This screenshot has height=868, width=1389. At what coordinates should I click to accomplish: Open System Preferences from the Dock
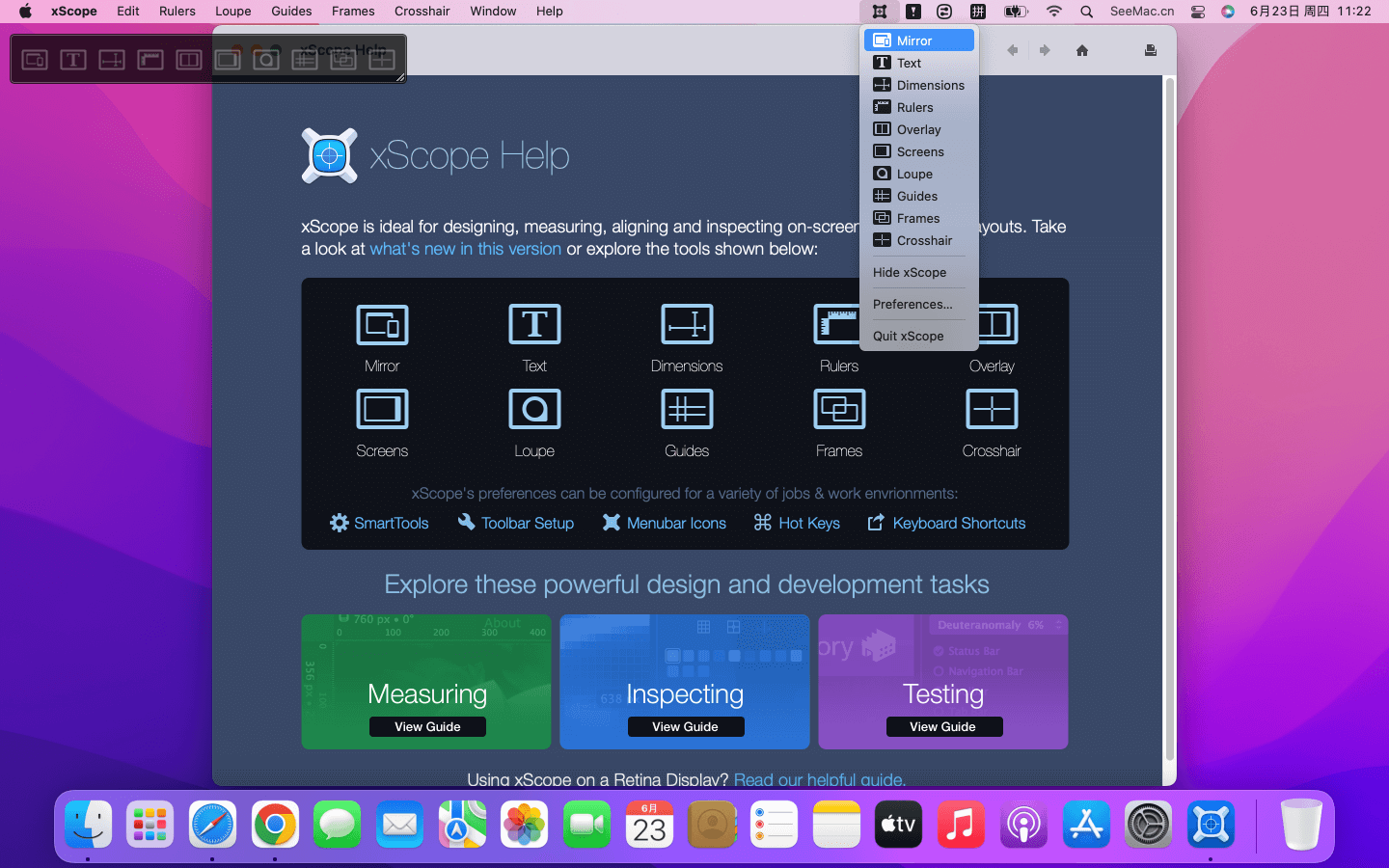(1148, 825)
